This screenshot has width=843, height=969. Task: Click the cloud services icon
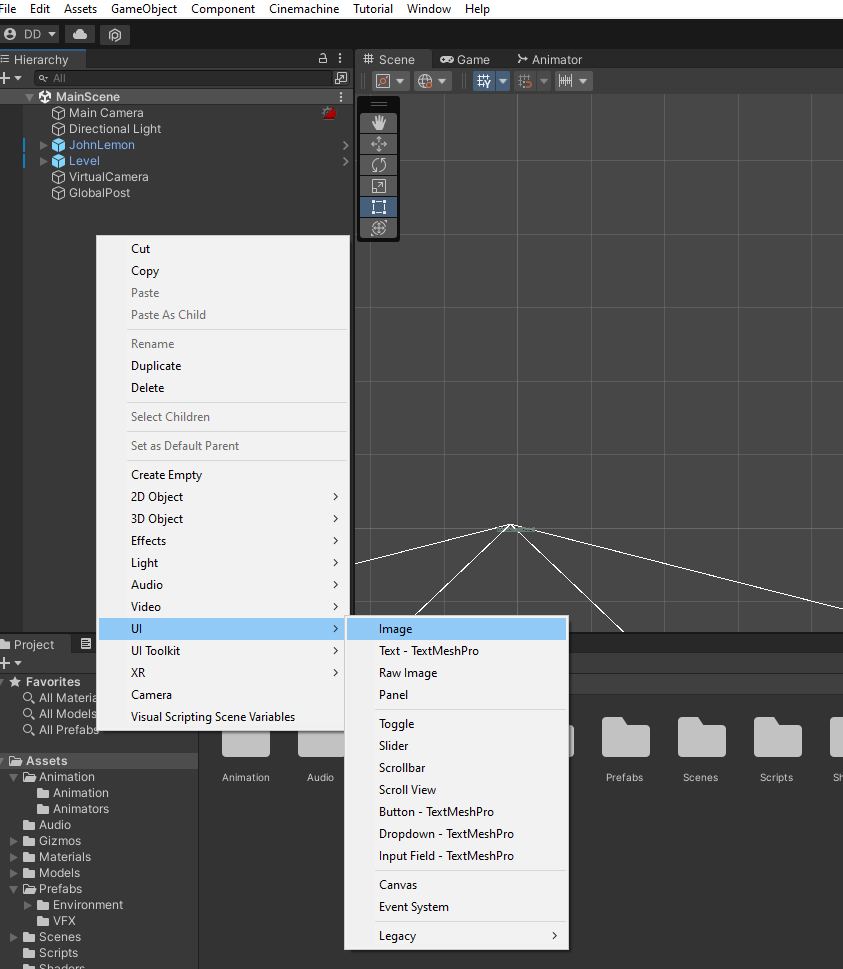pyautogui.click(x=80, y=35)
